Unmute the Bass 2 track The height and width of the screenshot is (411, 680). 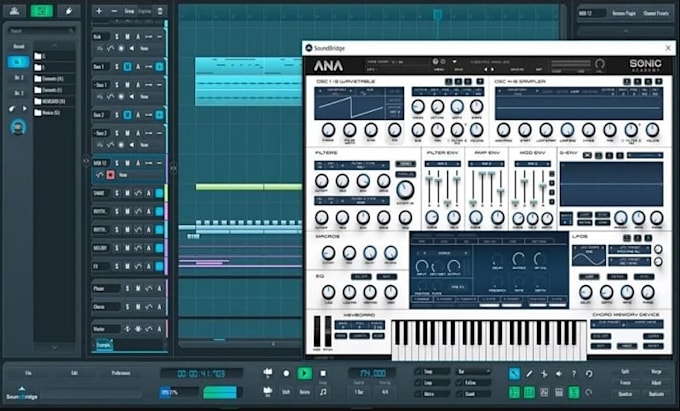click(128, 115)
